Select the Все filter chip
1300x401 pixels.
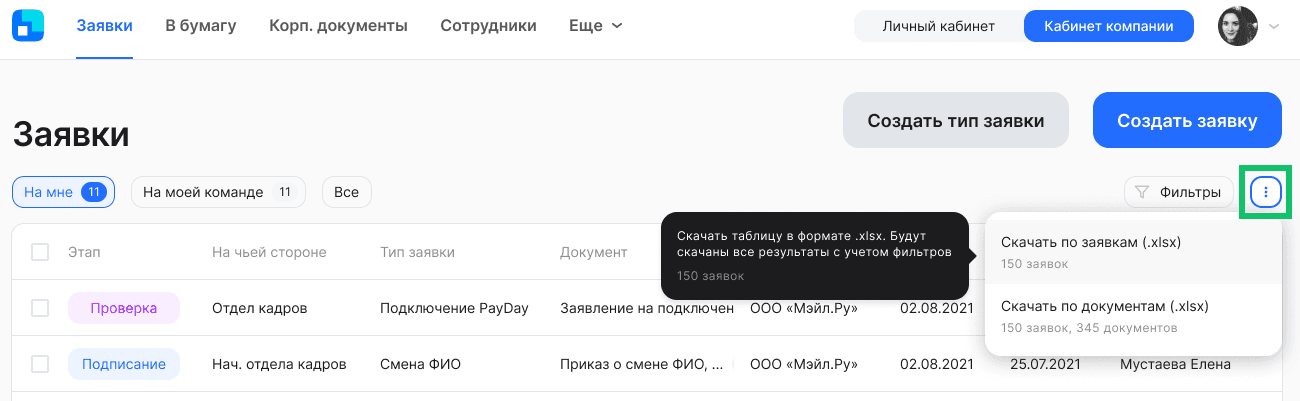point(347,192)
